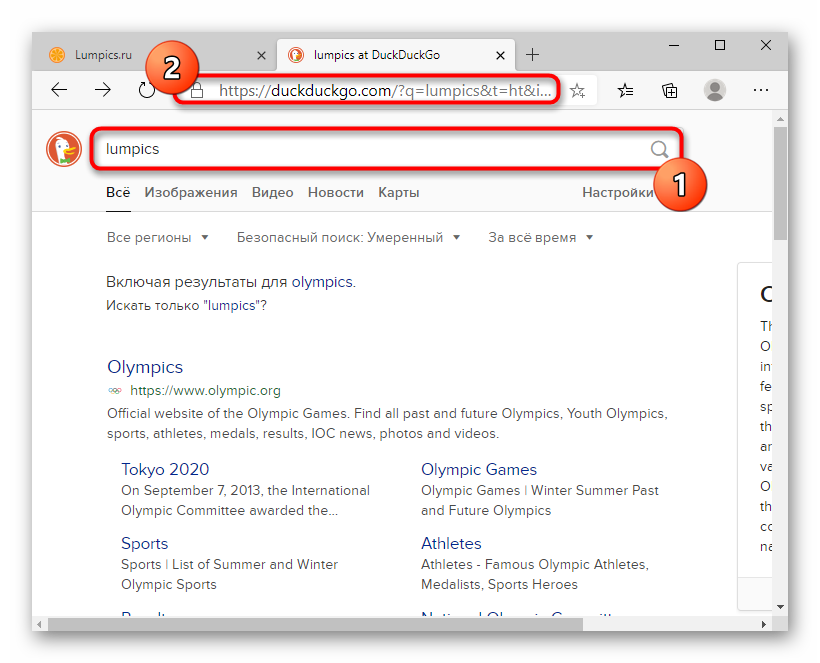Switch to the Новости search tab

point(335,192)
